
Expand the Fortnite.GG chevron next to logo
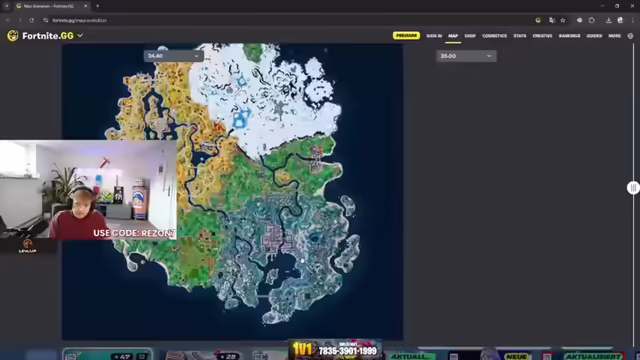click(80, 36)
